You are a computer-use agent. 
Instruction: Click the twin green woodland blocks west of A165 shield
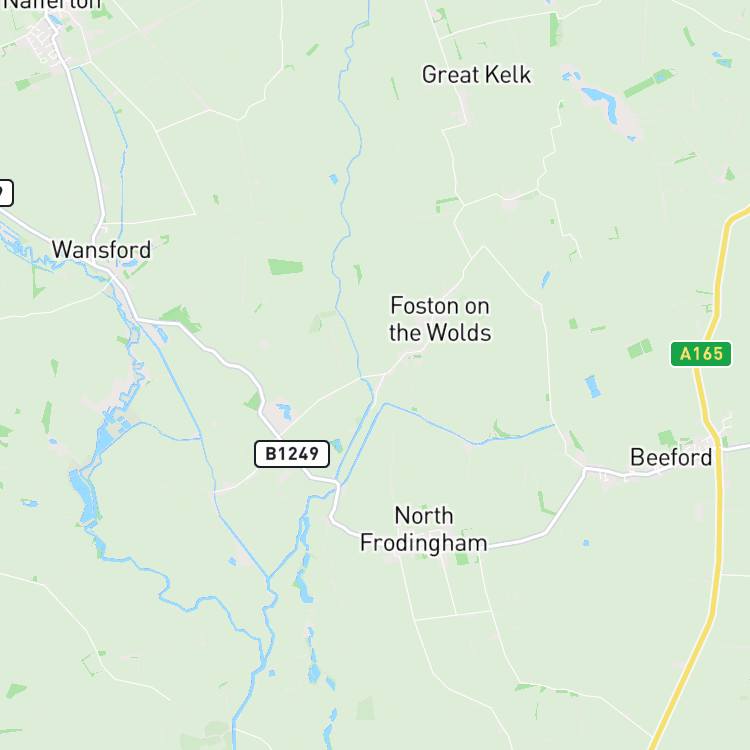point(640,348)
